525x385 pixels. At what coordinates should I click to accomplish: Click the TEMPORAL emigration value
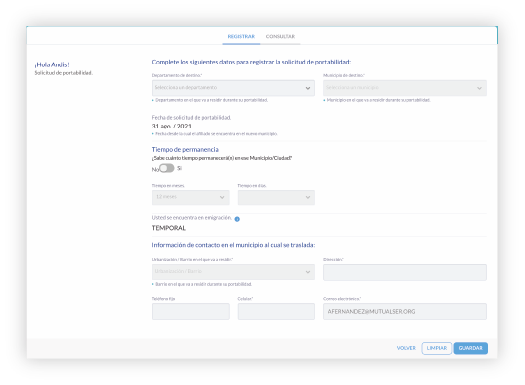169,228
